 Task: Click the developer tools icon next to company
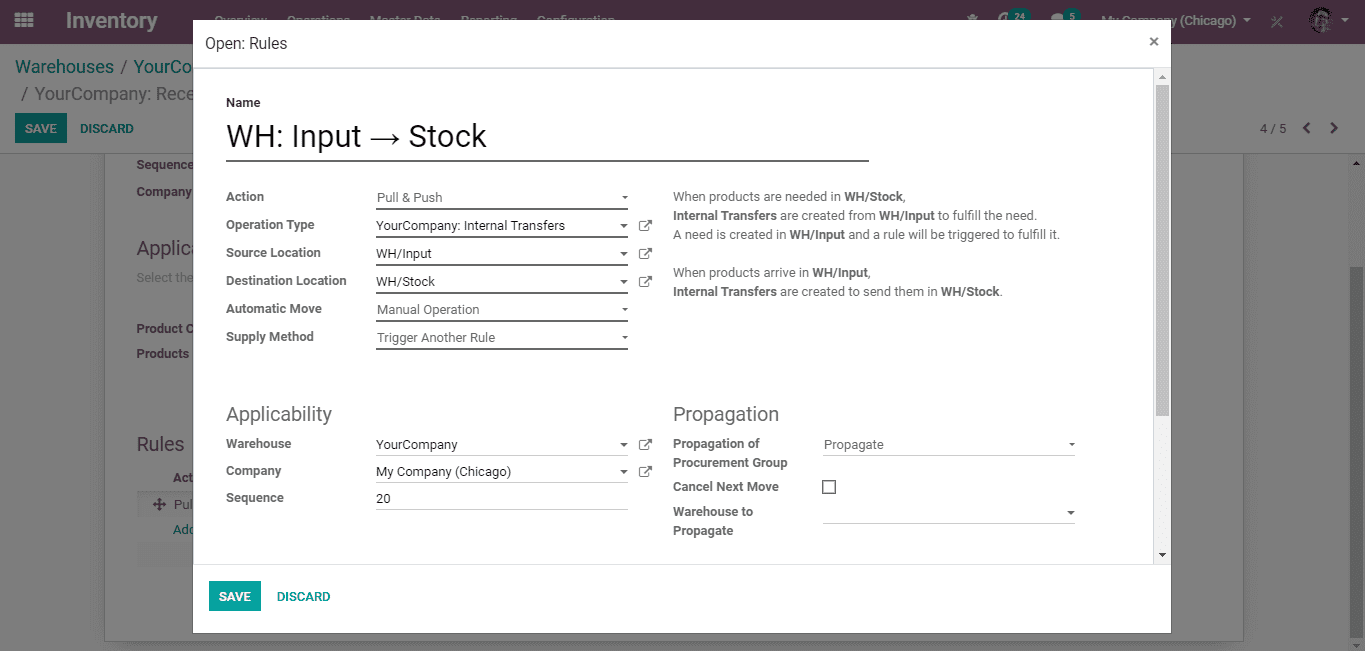(x=1277, y=21)
